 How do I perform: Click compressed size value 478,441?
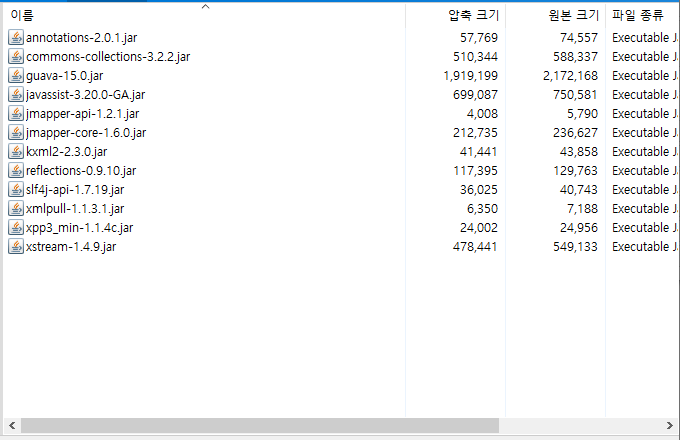[475, 247]
